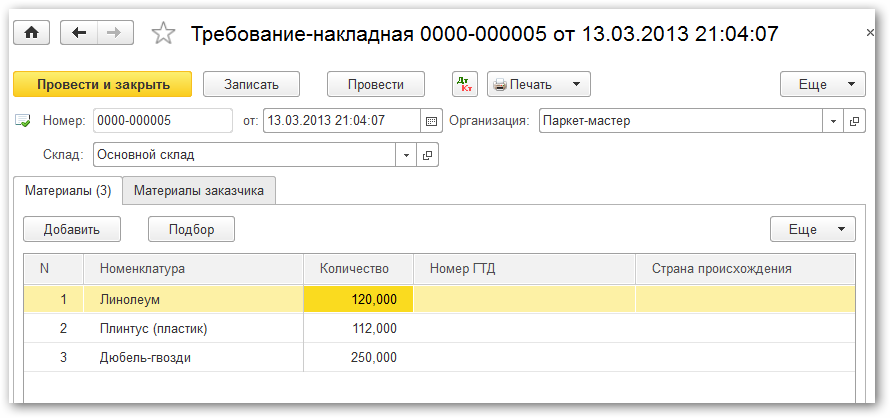The image size is (890, 418).
Task: Sort by Количество column header
Action: click(359, 269)
